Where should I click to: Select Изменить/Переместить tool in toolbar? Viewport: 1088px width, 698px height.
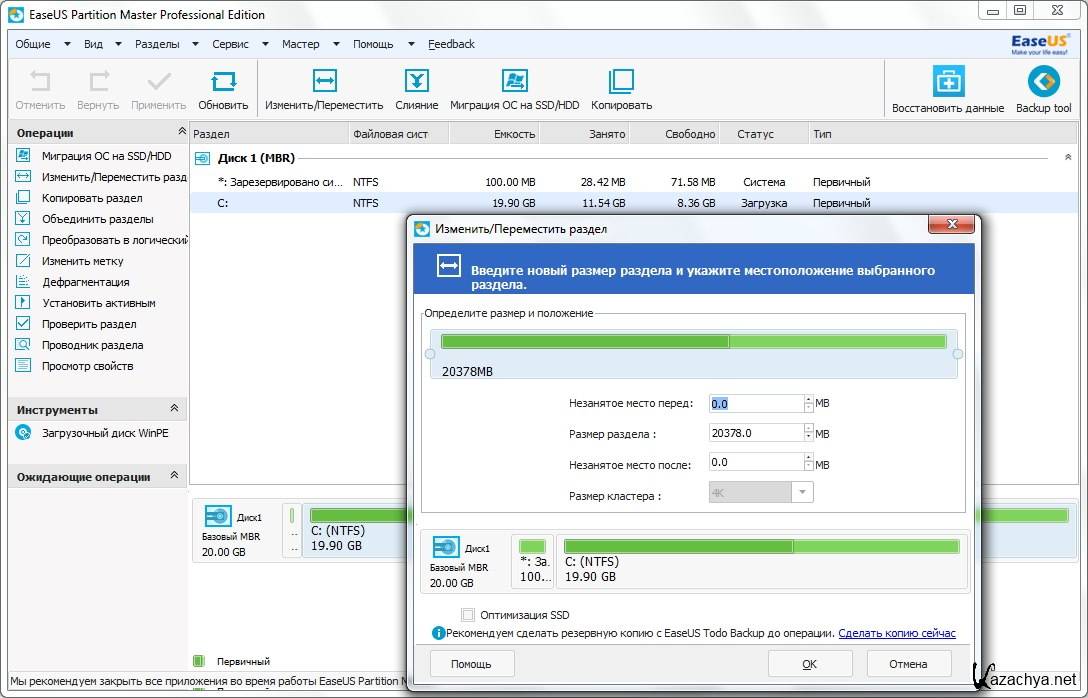coord(324,82)
